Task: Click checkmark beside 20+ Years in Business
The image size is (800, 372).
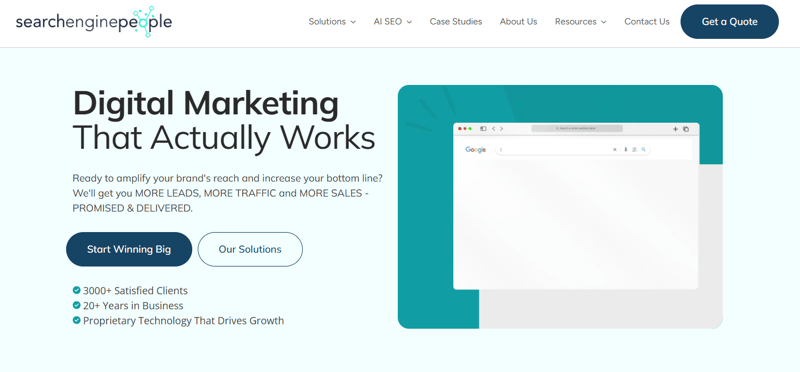Action: click(x=77, y=305)
